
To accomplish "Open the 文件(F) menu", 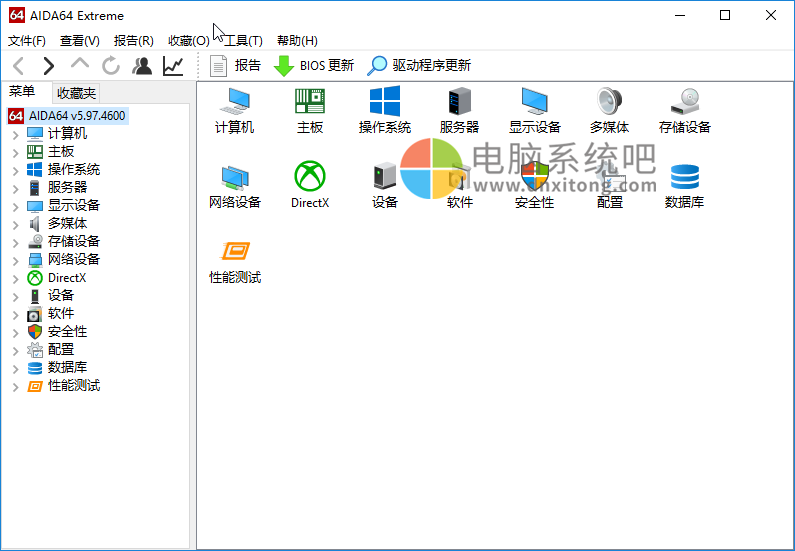I will pos(27,41).
